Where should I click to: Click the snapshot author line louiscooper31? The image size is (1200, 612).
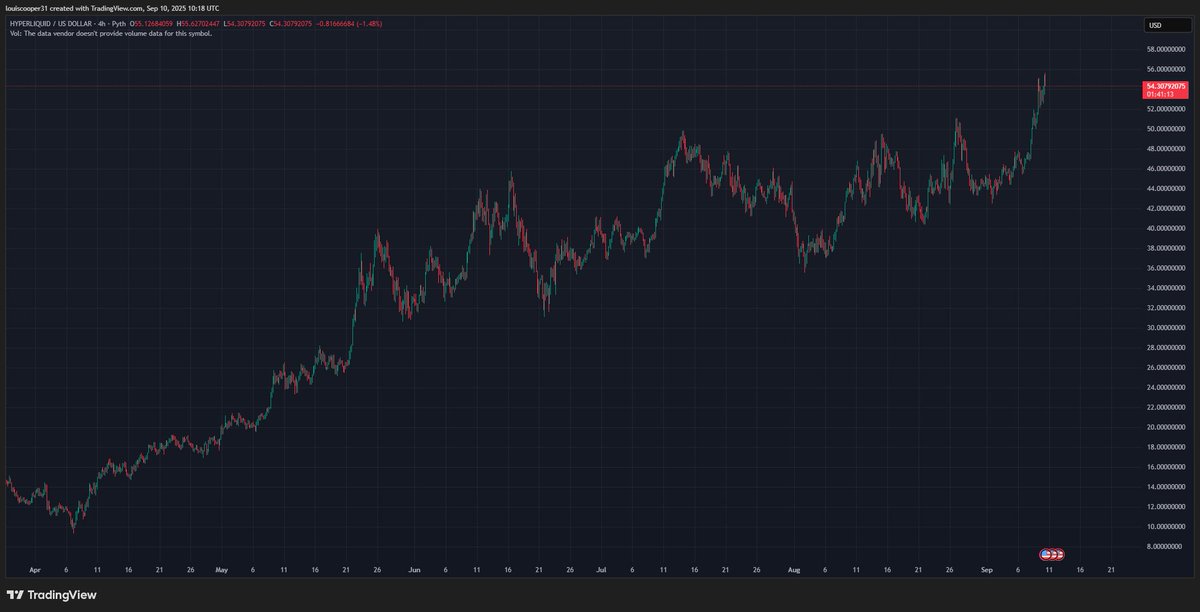pos(111,8)
